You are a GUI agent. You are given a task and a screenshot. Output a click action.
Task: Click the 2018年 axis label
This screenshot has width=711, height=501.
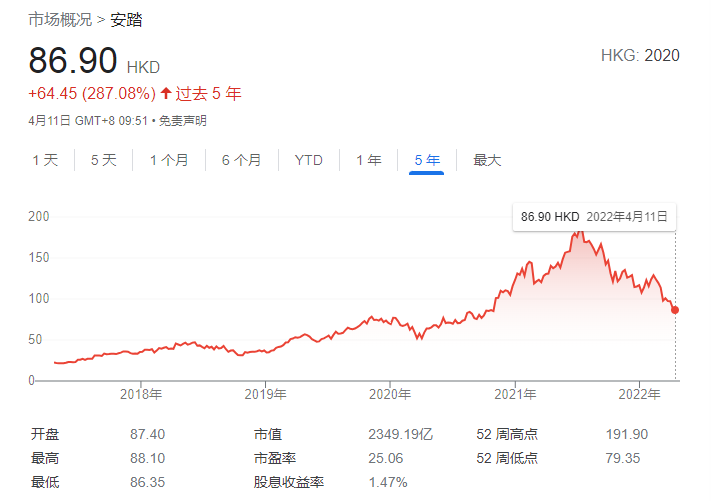[x=141, y=394]
